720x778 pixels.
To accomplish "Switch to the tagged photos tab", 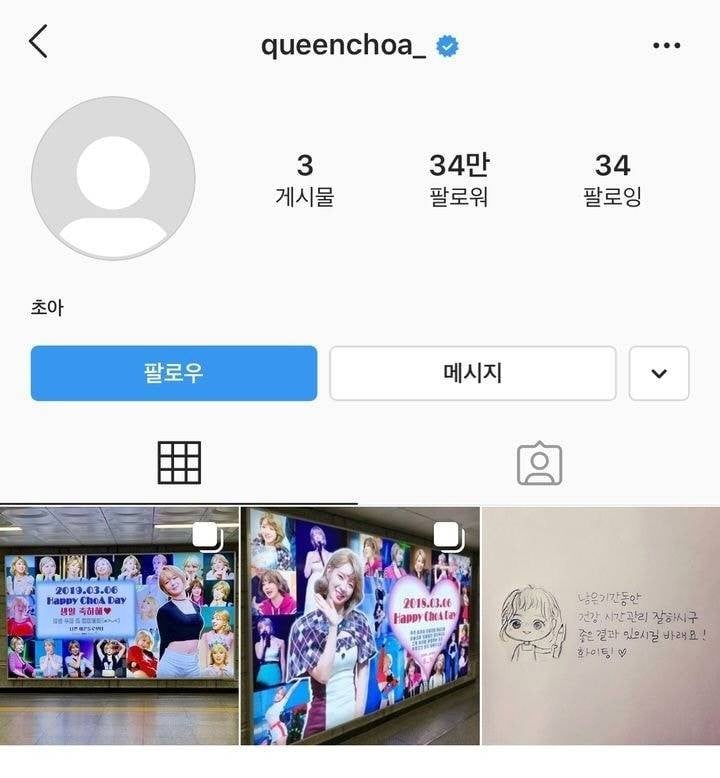I will pyautogui.click(x=539, y=463).
